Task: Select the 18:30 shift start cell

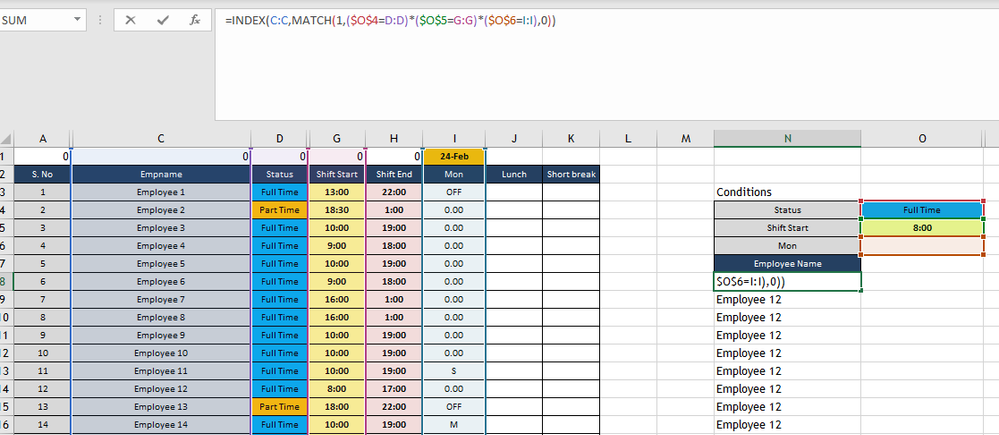Action: 336,210
